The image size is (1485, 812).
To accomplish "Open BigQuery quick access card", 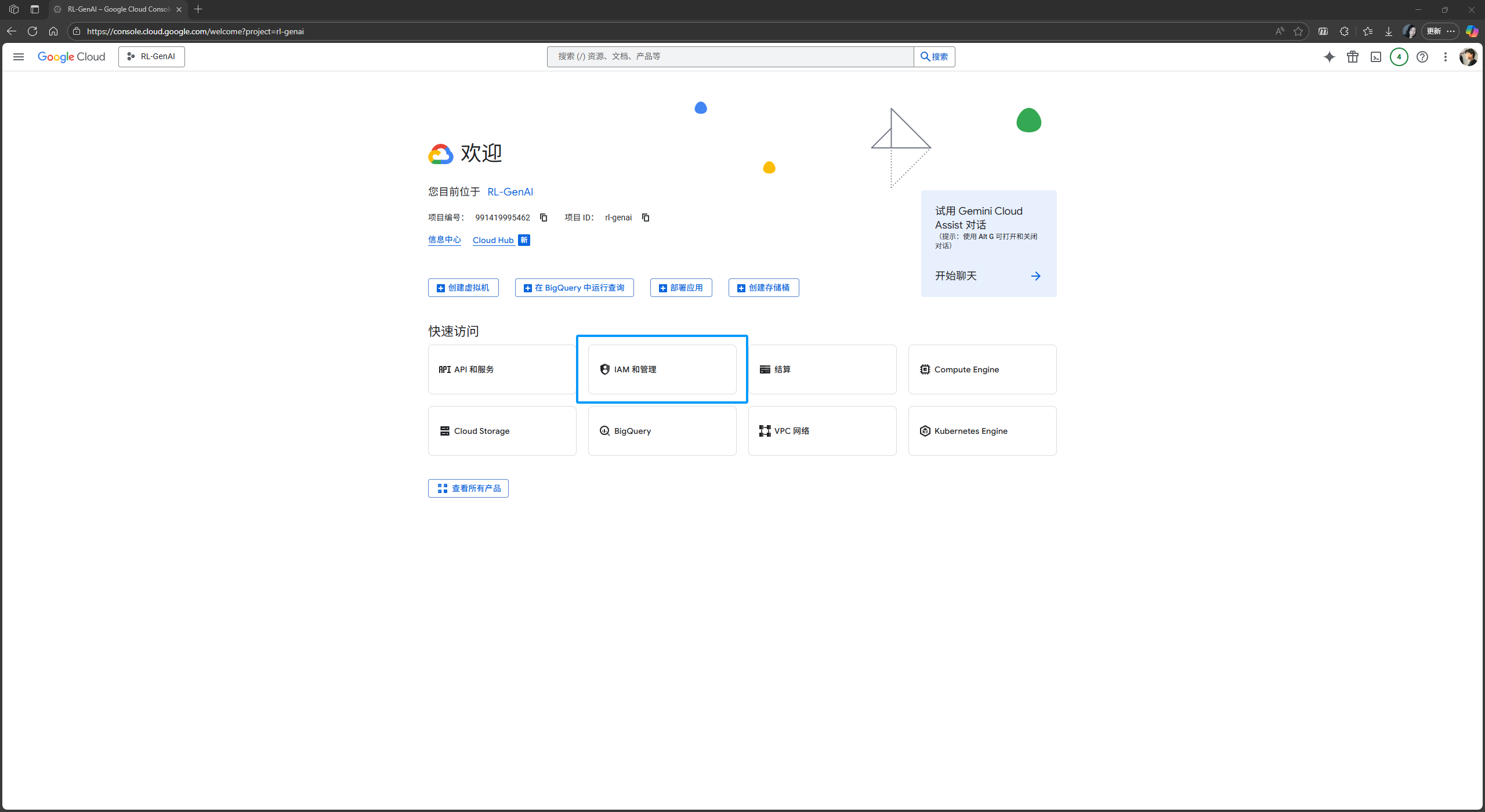I will [662, 431].
